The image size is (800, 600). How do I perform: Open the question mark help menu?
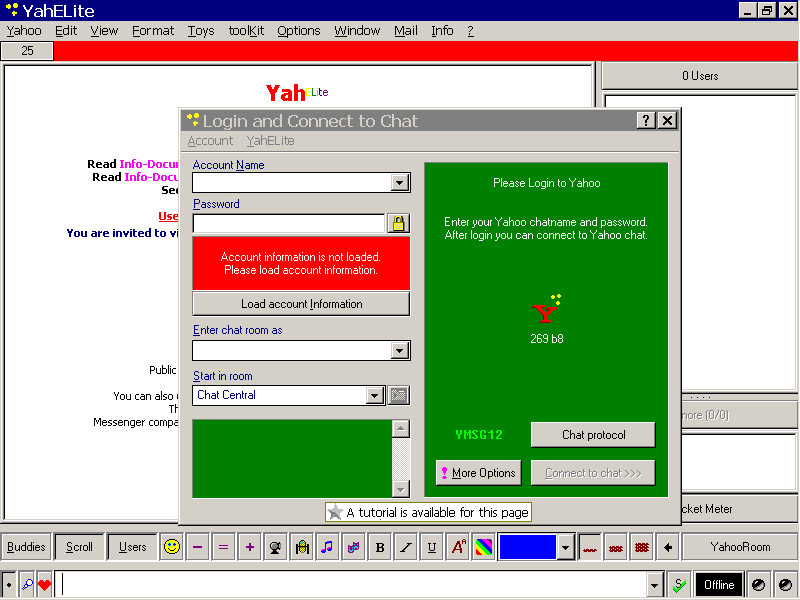[470, 31]
